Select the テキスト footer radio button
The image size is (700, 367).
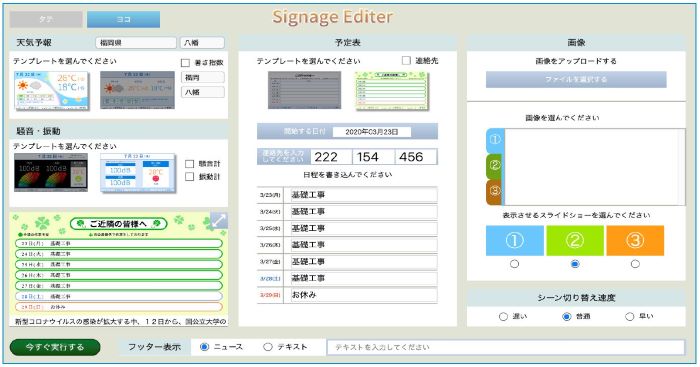coord(268,347)
